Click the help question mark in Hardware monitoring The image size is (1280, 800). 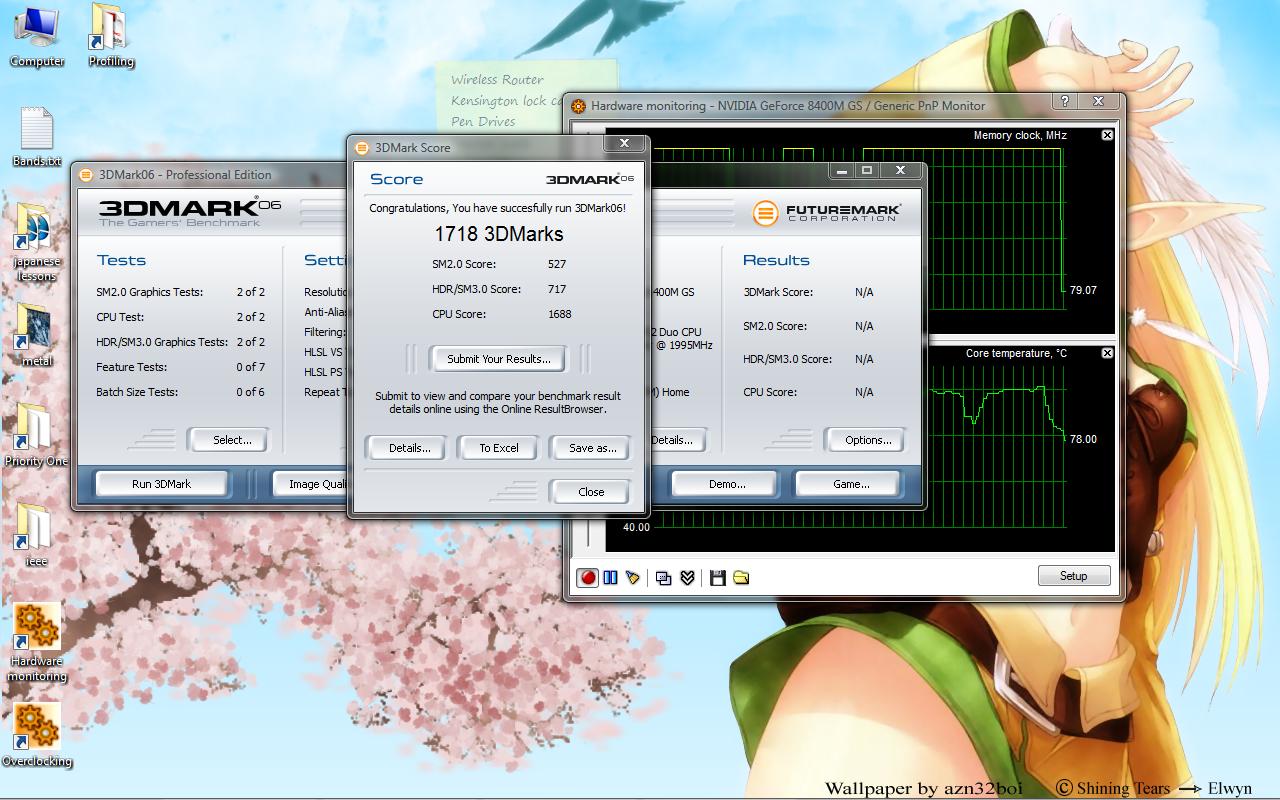coord(1064,101)
